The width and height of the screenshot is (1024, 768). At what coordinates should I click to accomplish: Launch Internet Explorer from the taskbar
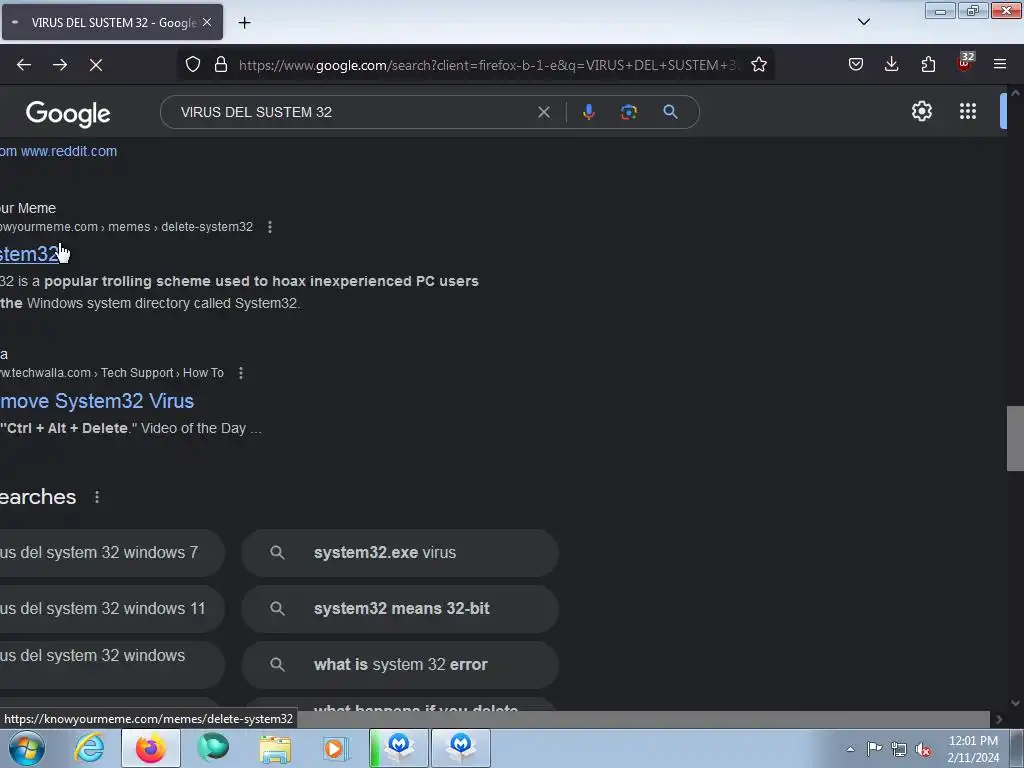[x=89, y=748]
